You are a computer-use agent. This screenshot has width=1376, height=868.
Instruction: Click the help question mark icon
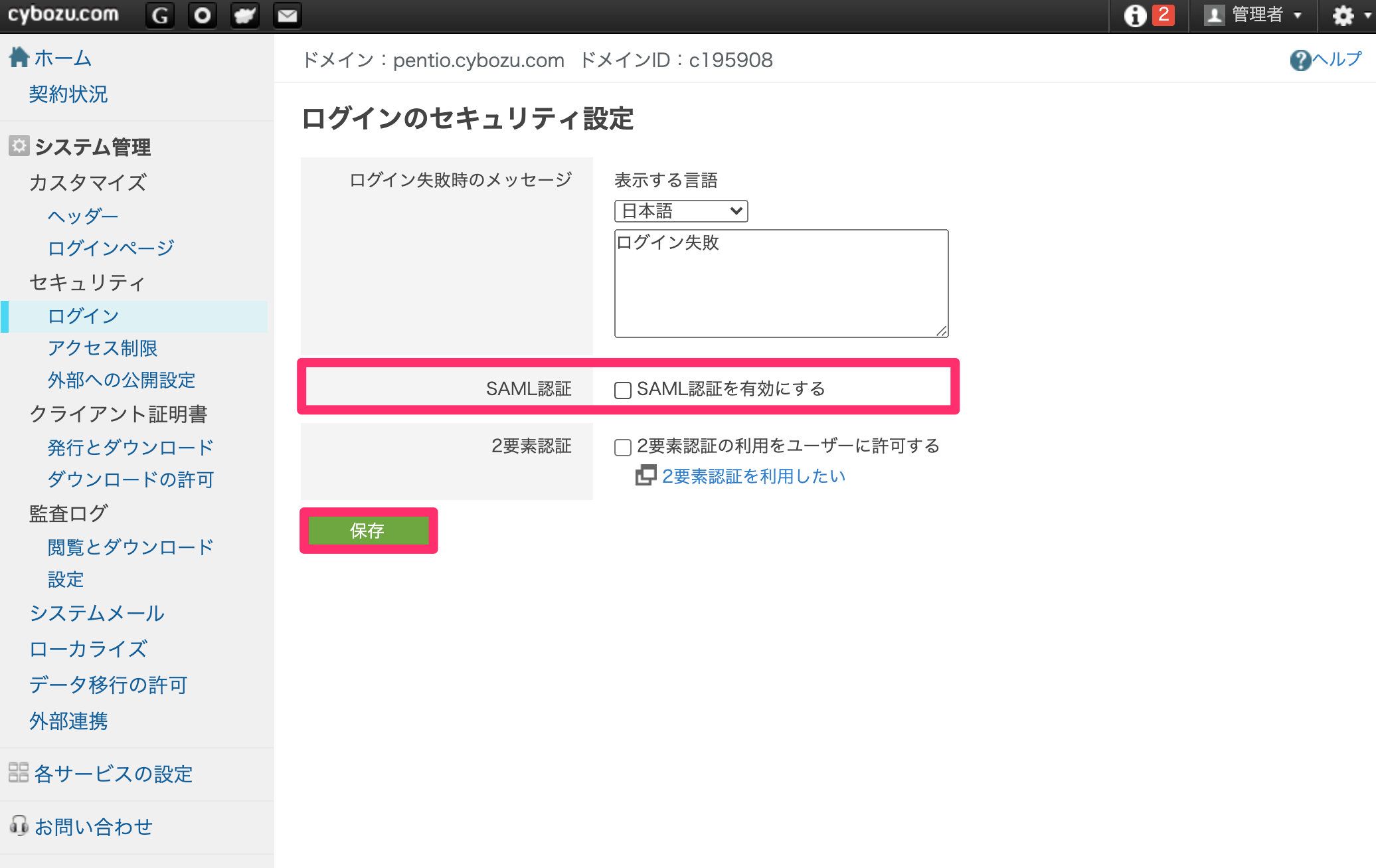click(x=1300, y=60)
